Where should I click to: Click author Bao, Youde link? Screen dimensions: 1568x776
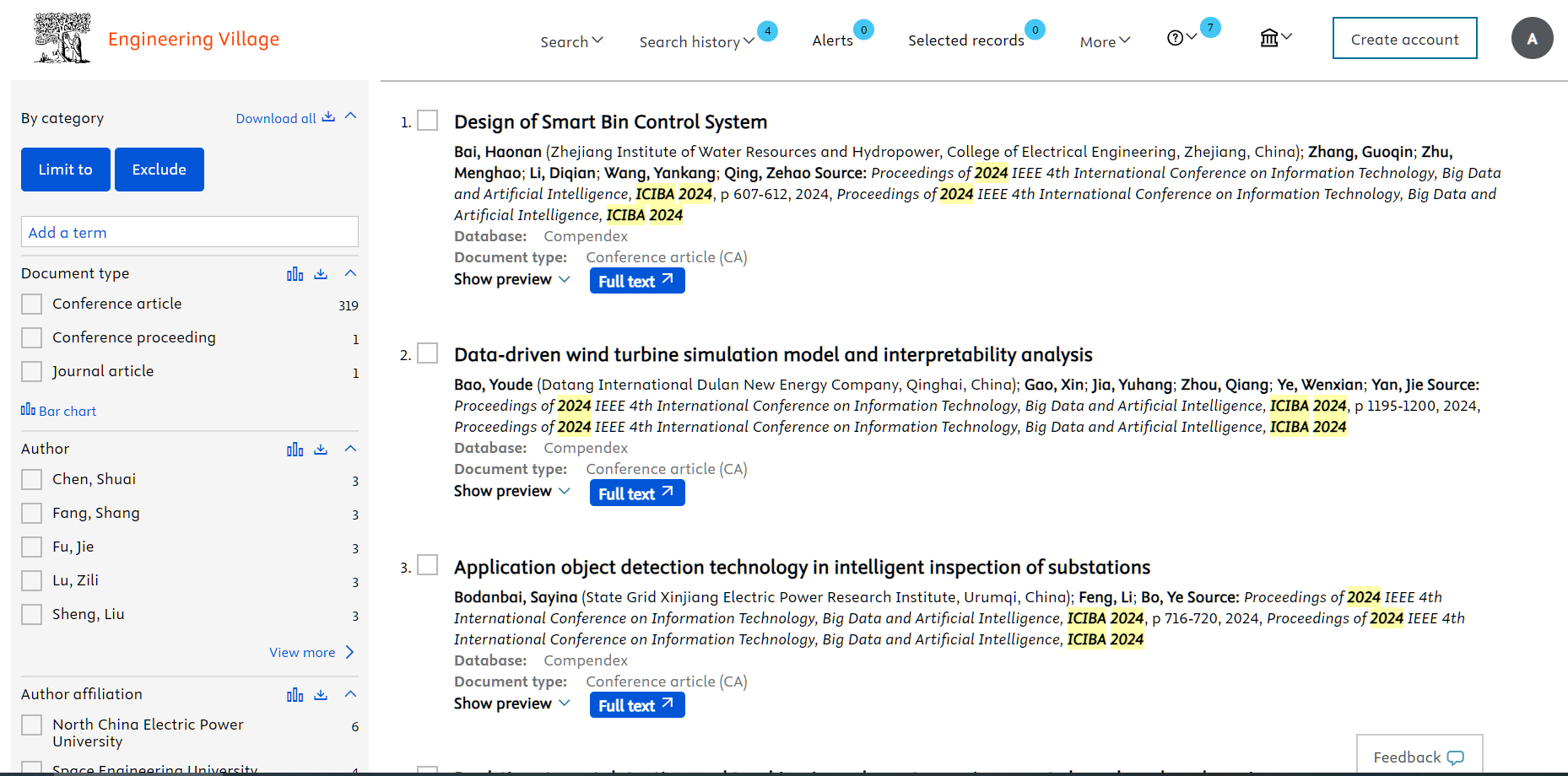pos(494,385)
